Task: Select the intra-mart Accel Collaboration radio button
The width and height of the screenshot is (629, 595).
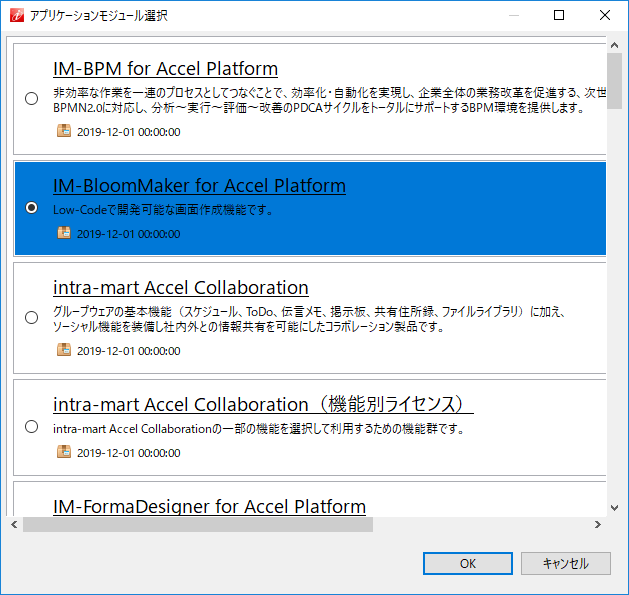Action: tap(31, 317)
